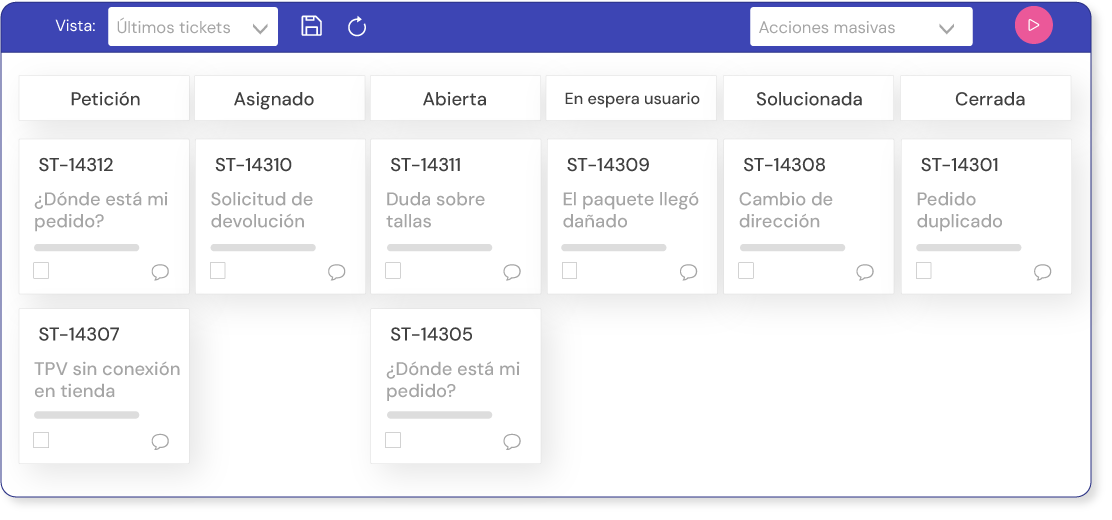Viewport: 1112px width, 520px height.
Task: Select the Solucionada column header
Action: click(x=808, y=99)
